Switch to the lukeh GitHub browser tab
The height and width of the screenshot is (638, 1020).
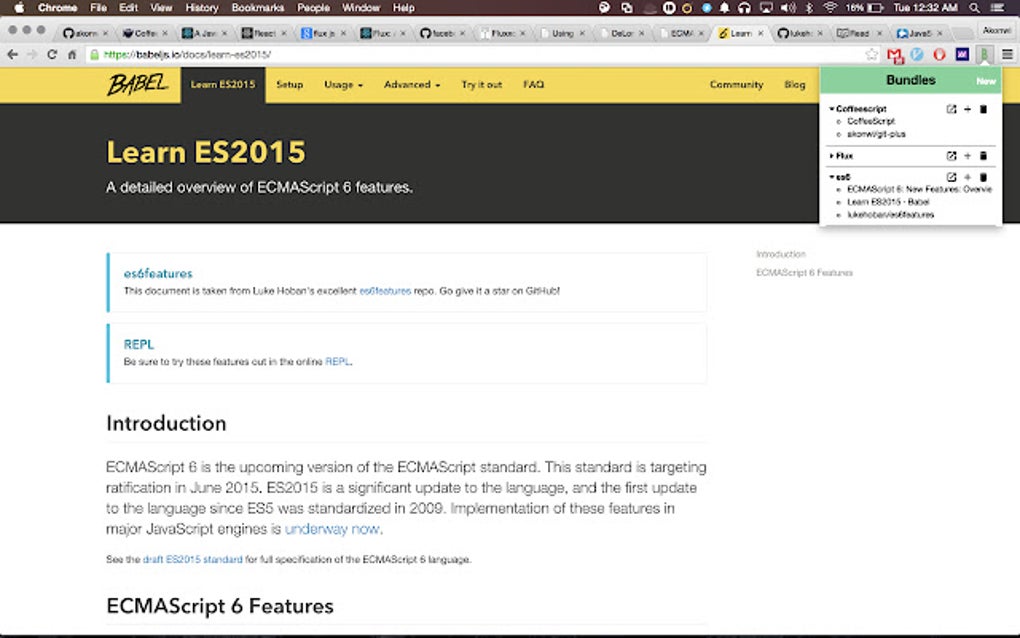click(795, 32)
